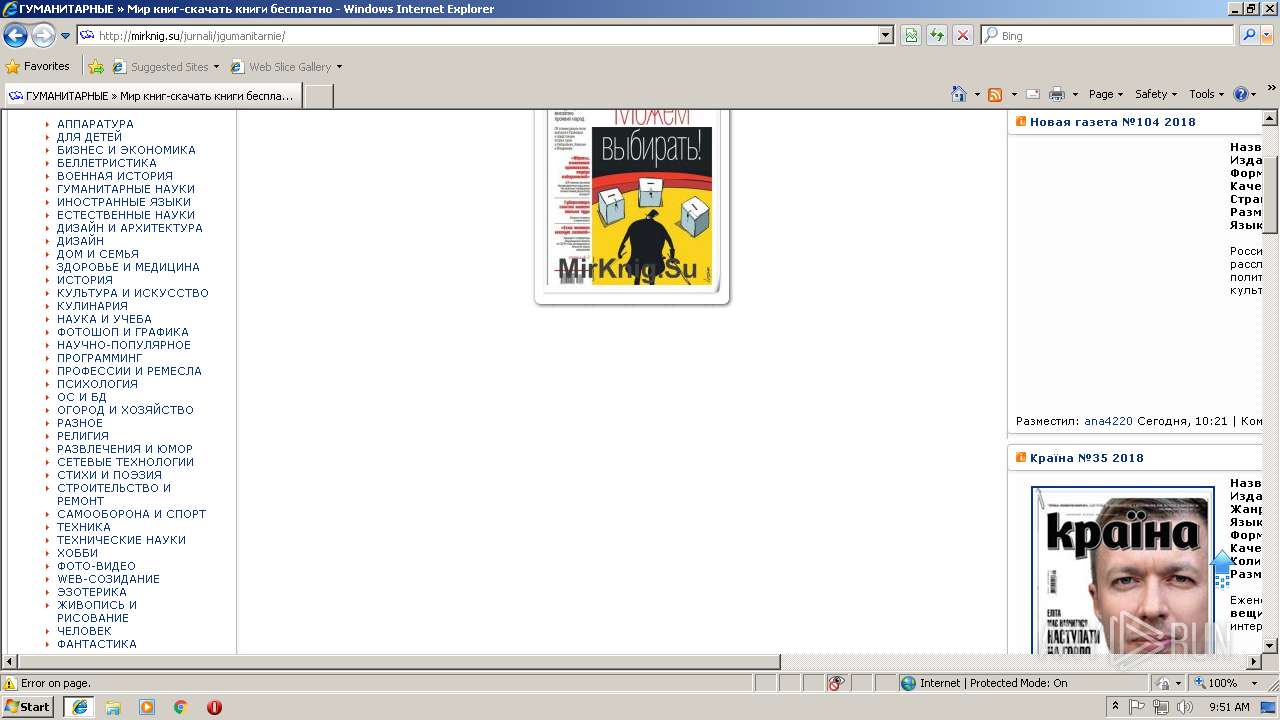The image size is (1280, 720).
Task: Click the ИНОСТРАННЫЕ ЯЗЫКИ category text
Action: pos(124,202)
